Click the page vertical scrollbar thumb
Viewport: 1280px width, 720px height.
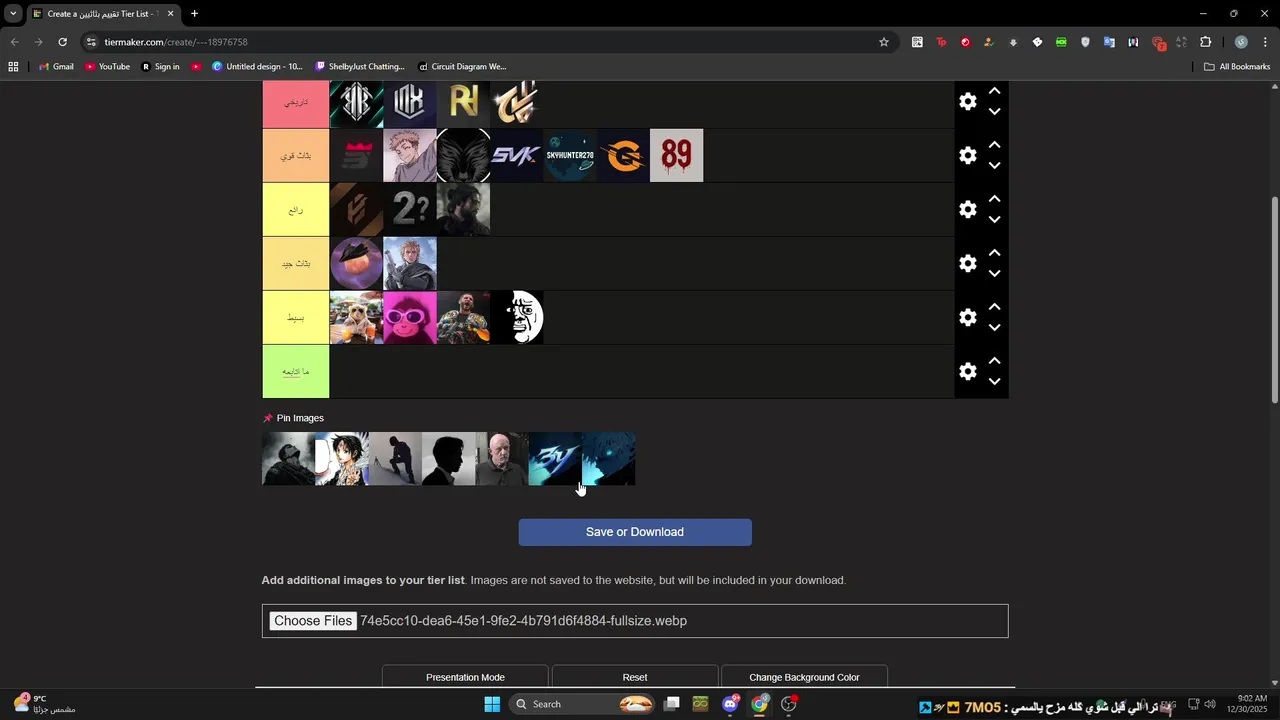[x=1275, y=300]
